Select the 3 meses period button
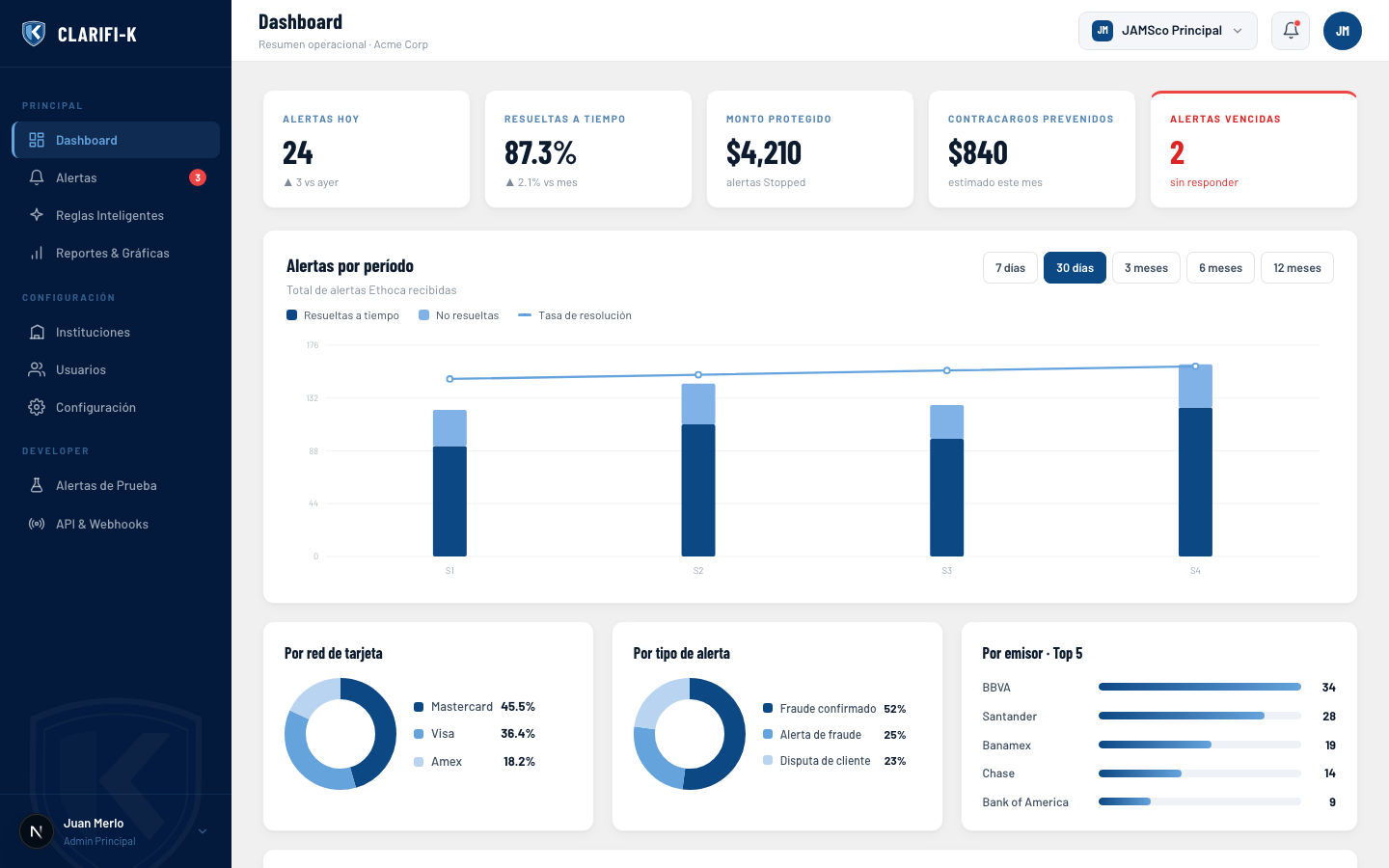This screenshot has height=868, width=1389. pos(1146,268)
